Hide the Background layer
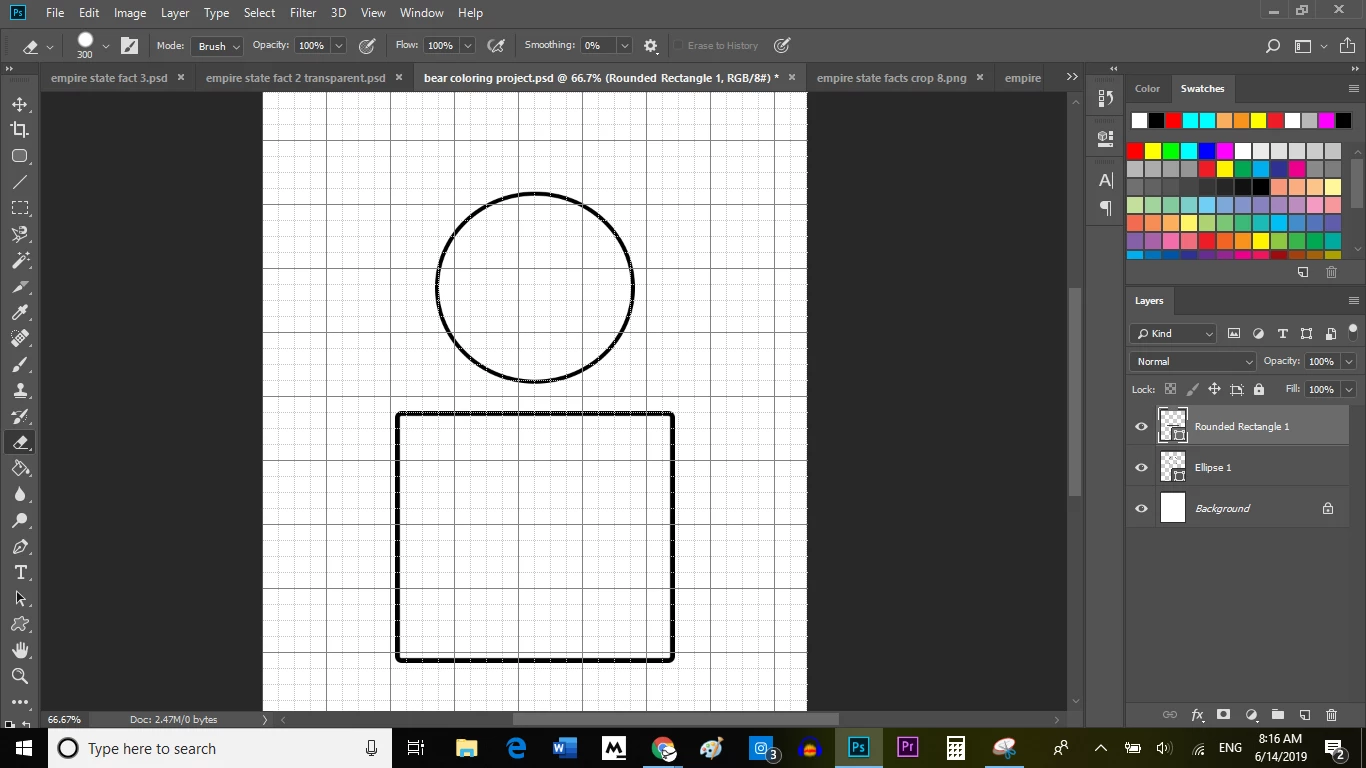This screenshot has width=1366, height=768. [x=1141, y=509]
